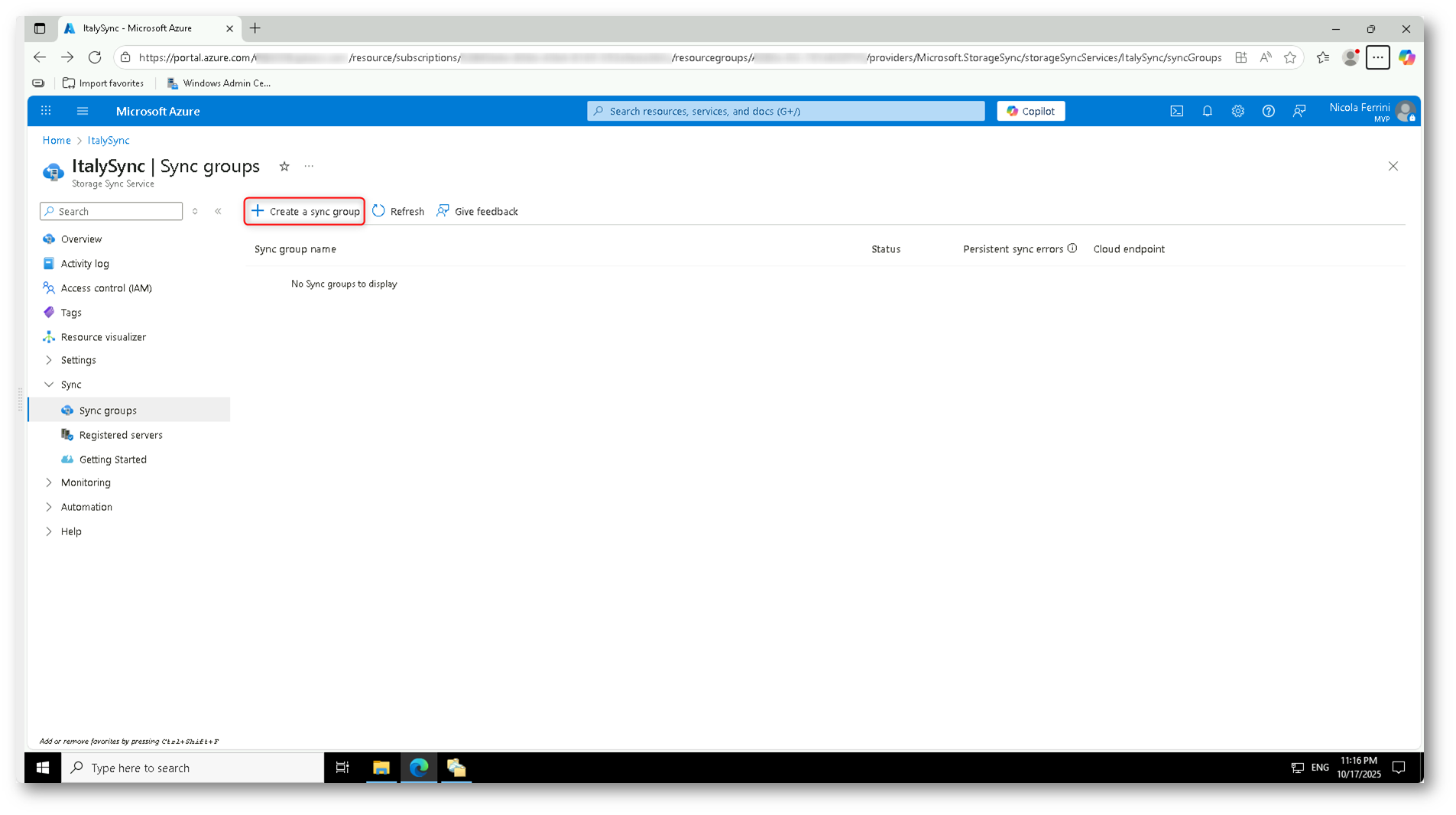
Task: Open the Copilot button
Action: click(1030, 111)
